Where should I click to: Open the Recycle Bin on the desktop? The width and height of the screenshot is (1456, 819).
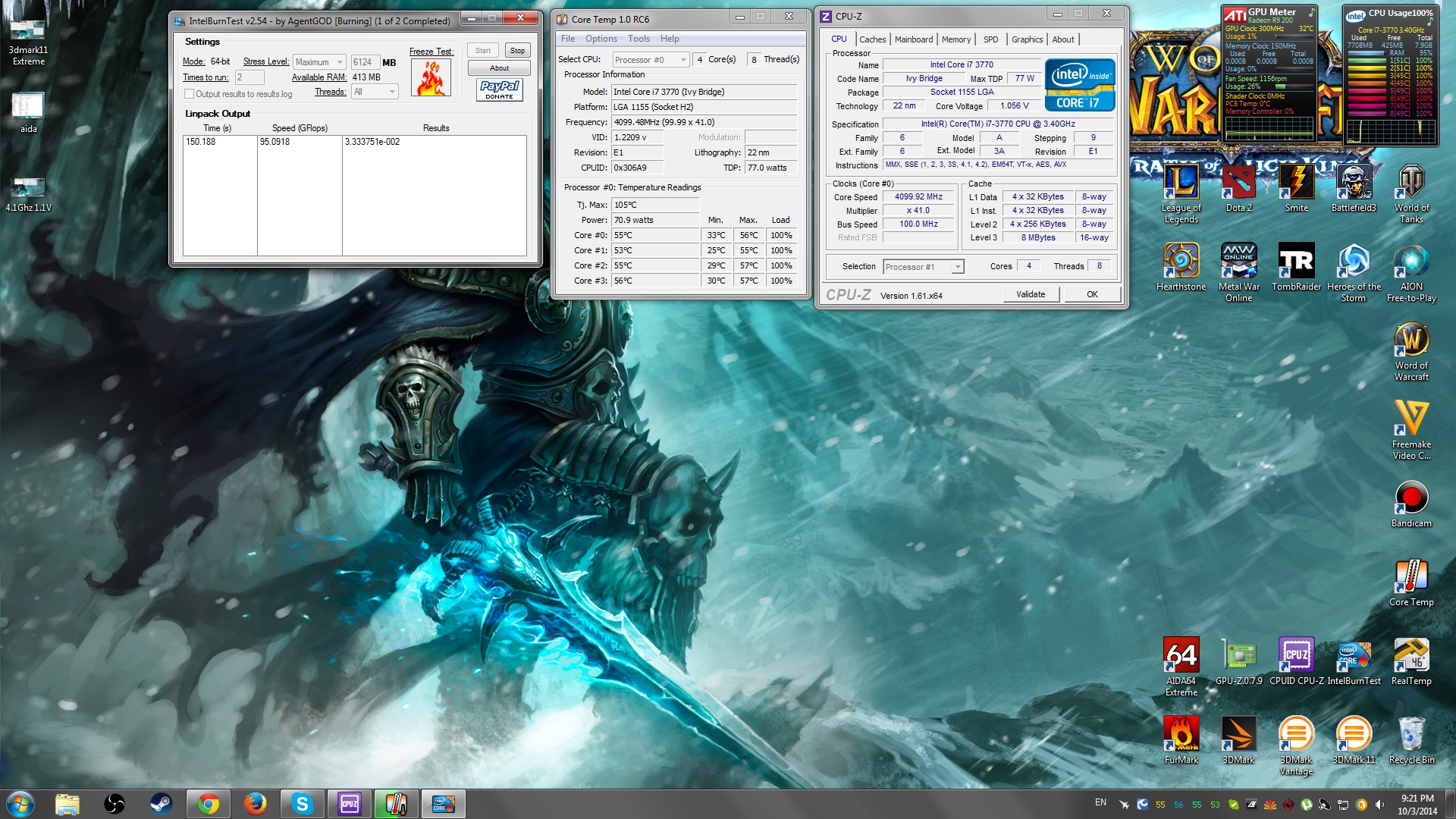[x=1410, y=733]
